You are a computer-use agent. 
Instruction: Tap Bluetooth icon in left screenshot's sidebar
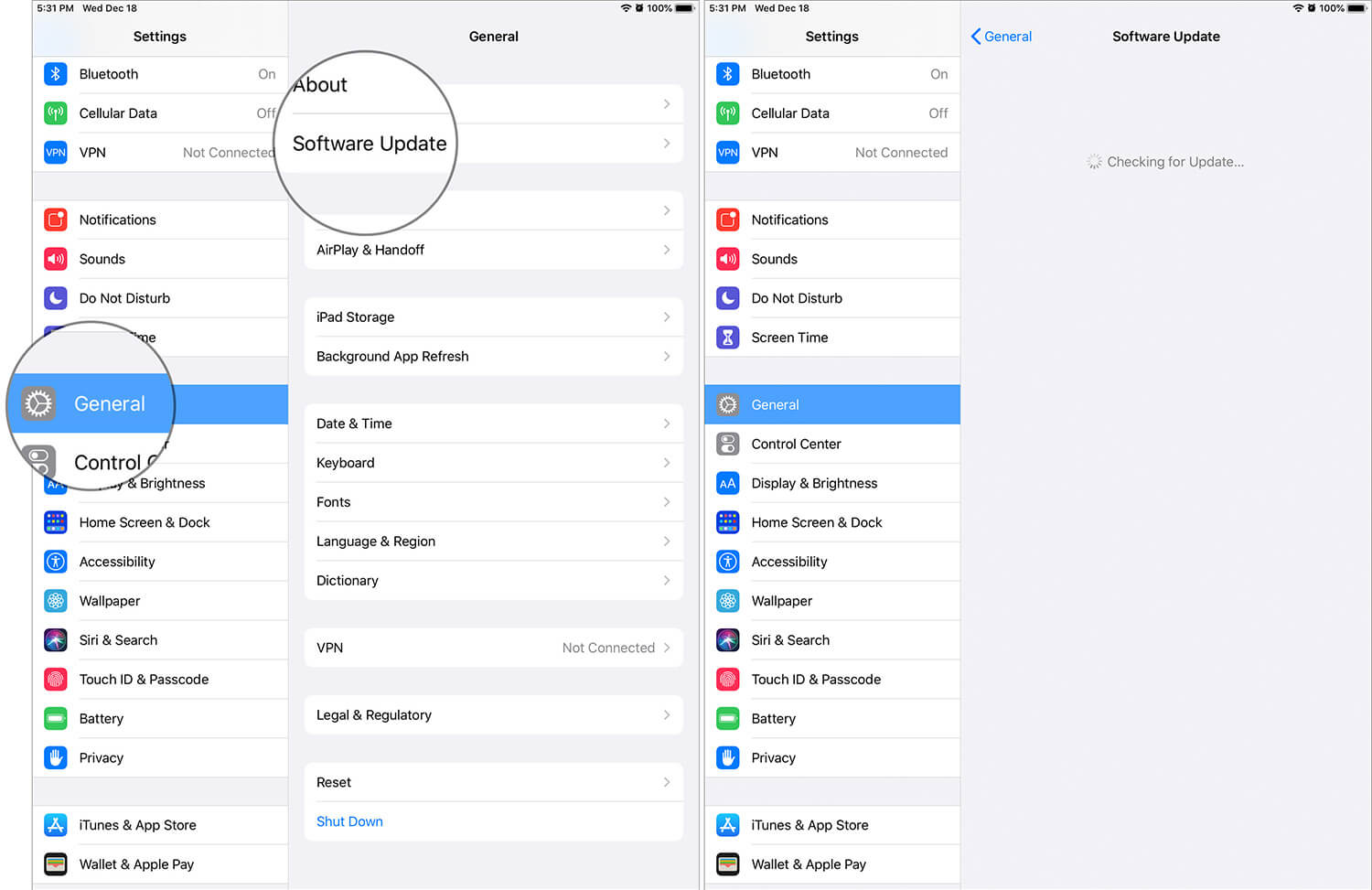coord(56,74)
